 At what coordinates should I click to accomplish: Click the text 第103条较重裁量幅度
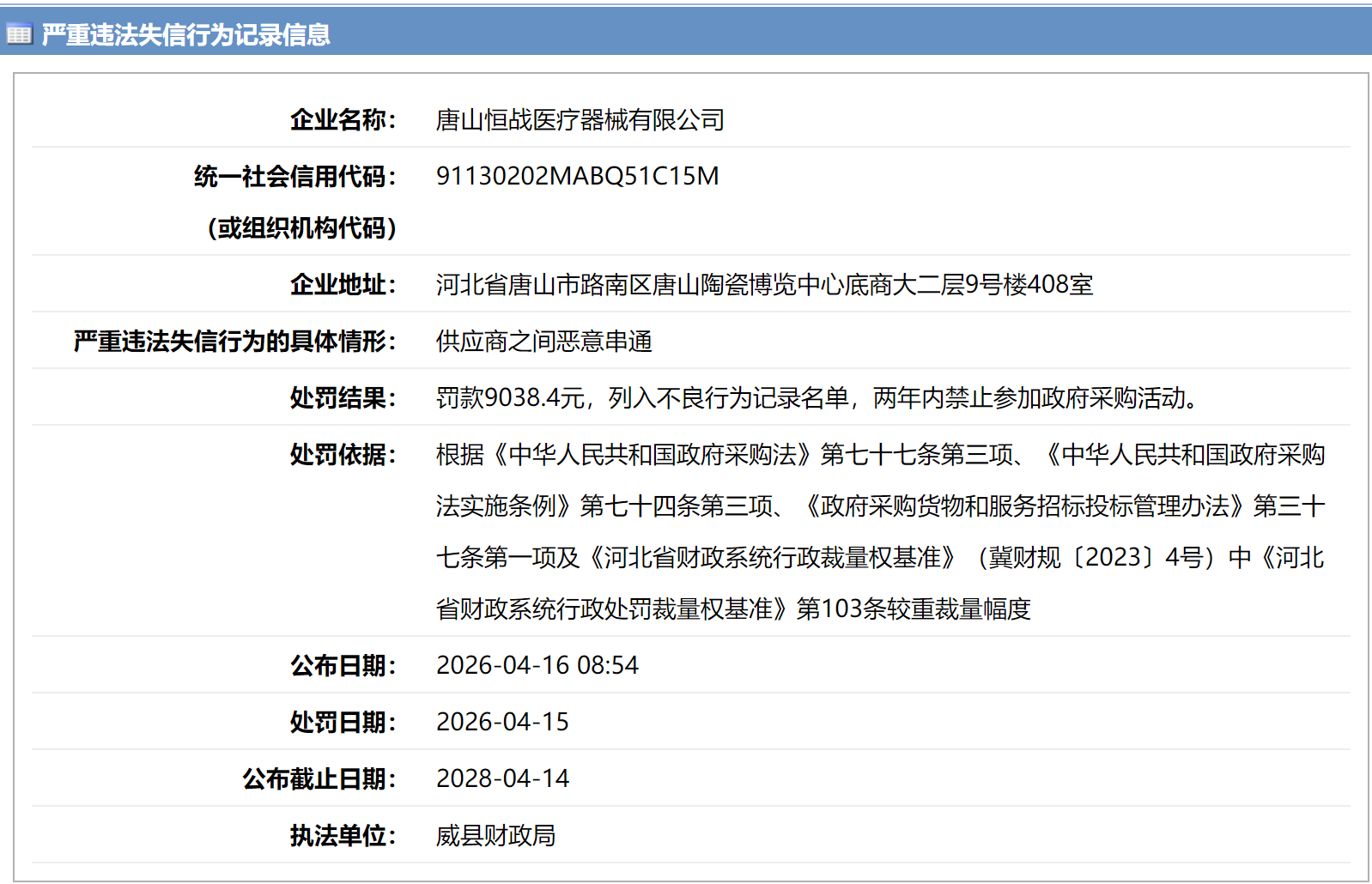pyautogui.click(x=913, y=609)
